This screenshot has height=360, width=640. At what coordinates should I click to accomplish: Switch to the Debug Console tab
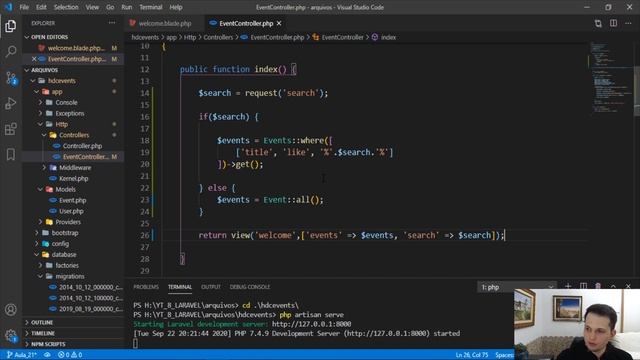tap(250, 287)
